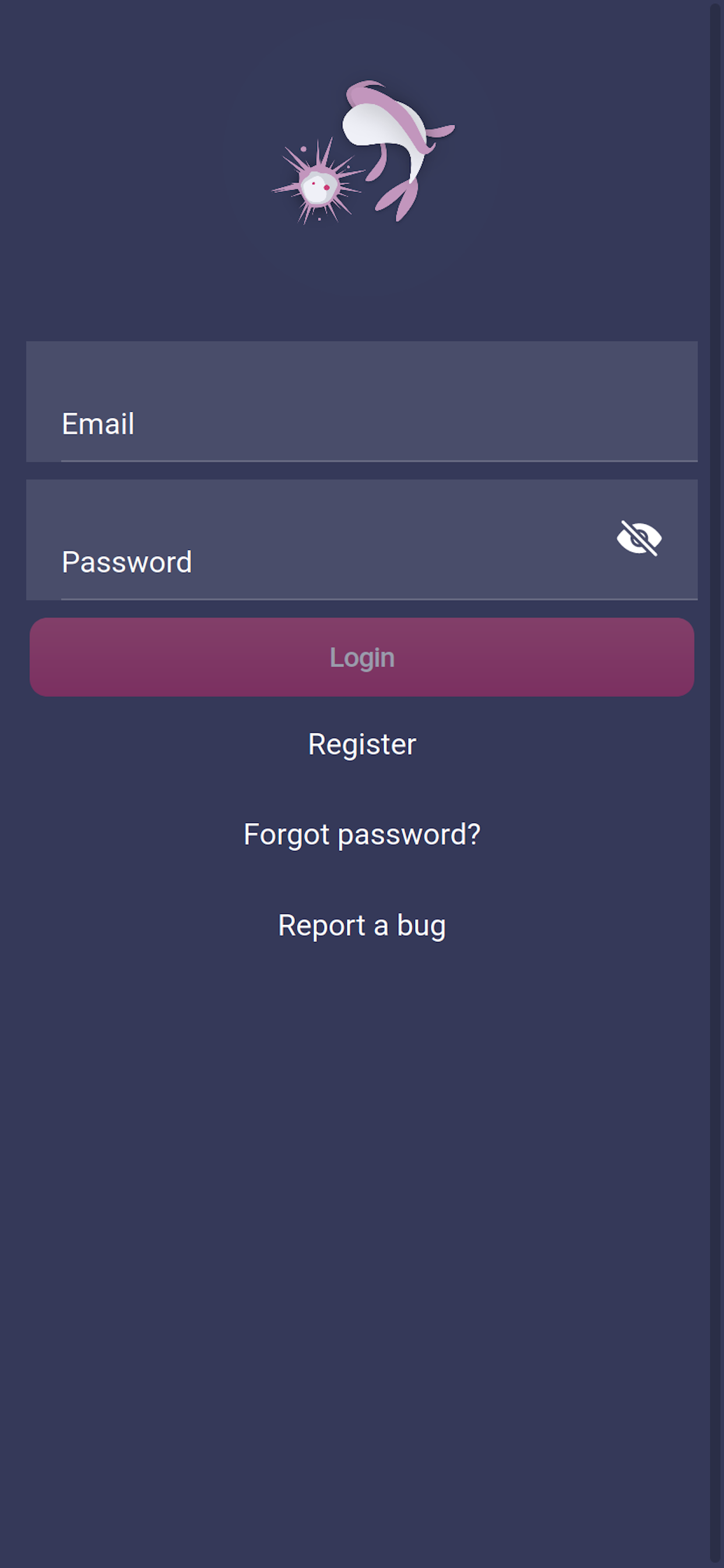Submit with the Login button

click(x=361, y=657)
